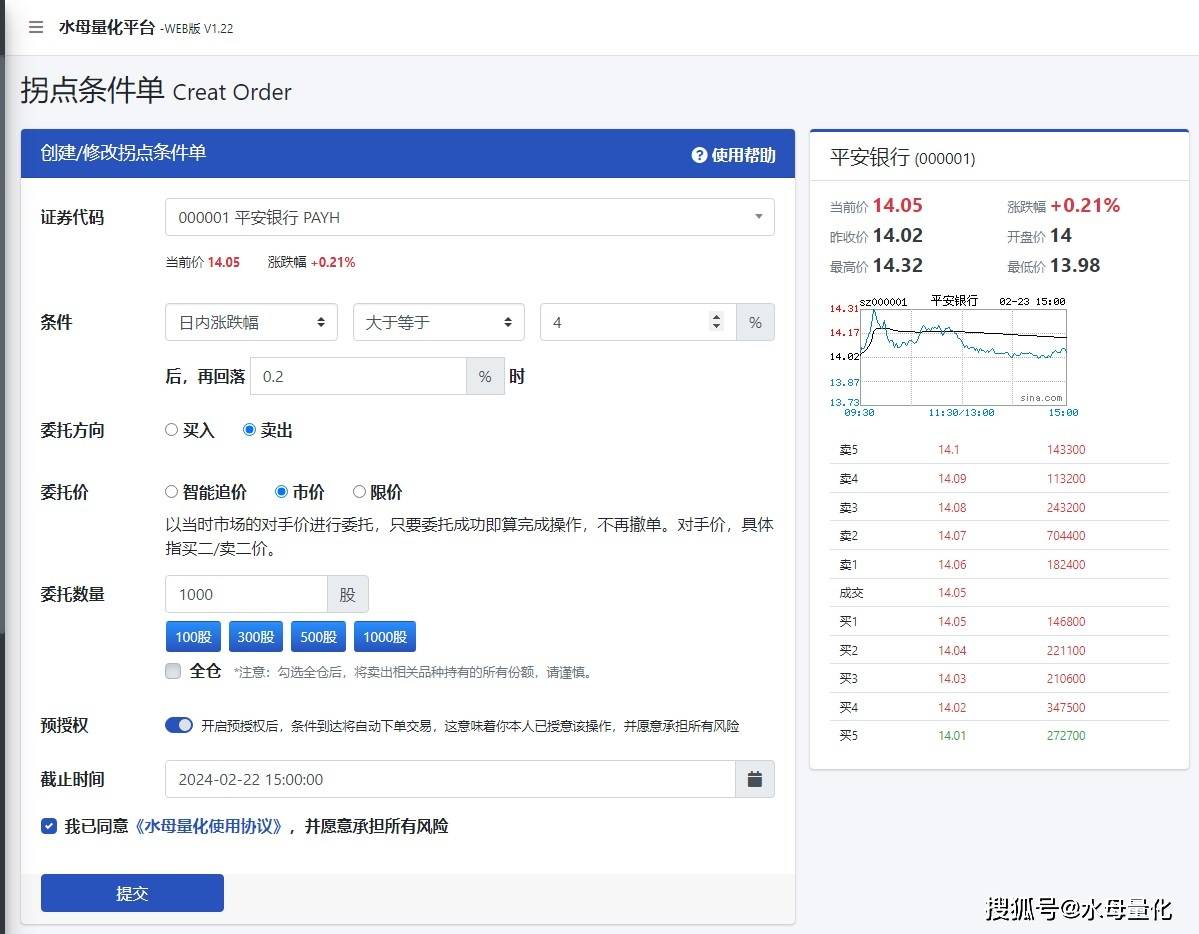The image size is (1199, 934).
Task: Select the 限价 limit price radio
Action: [x=359, y=491]
